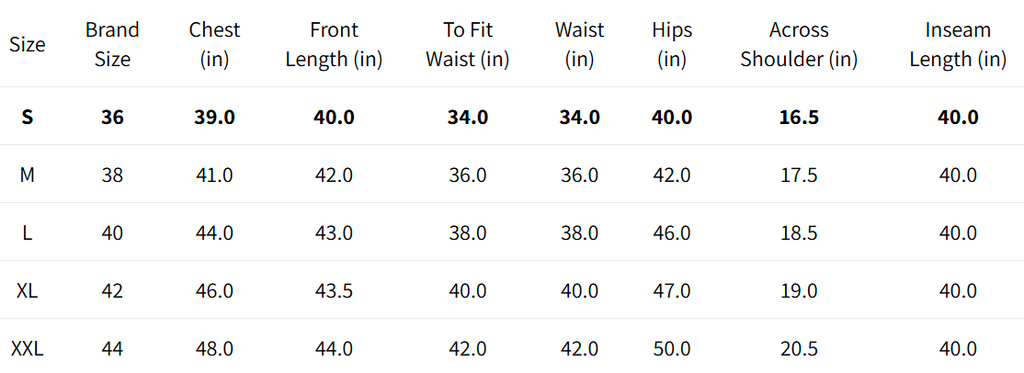This screenshot has height=373, width=1024.
Task: Click the Chest (in) column header
Action: click(x=214, y=44)
